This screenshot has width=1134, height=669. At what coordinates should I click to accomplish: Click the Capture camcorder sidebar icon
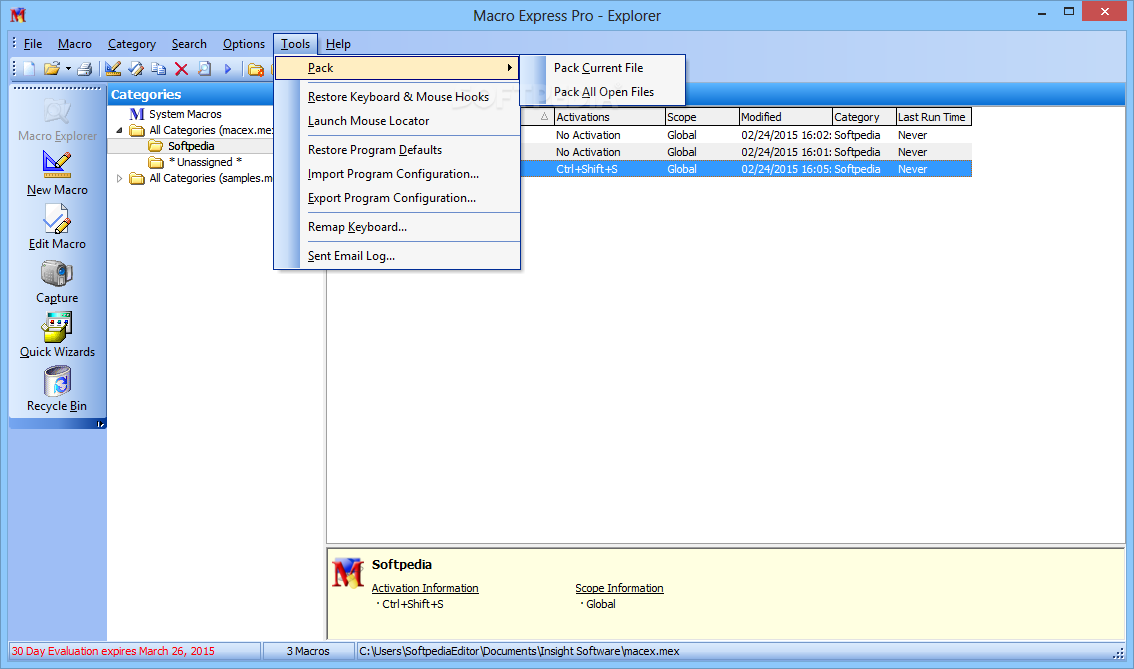point(57,273)
